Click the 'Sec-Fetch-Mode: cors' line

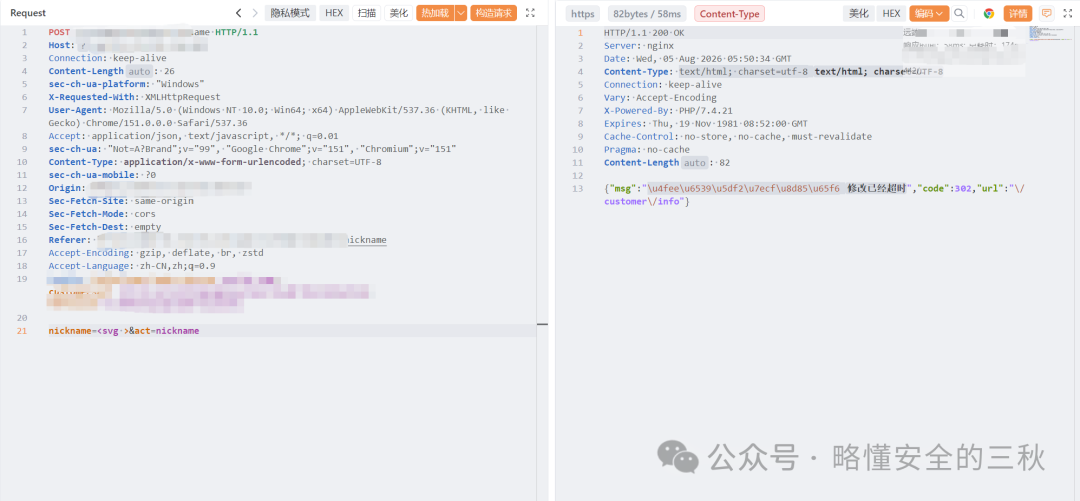(x=102, y=214)
